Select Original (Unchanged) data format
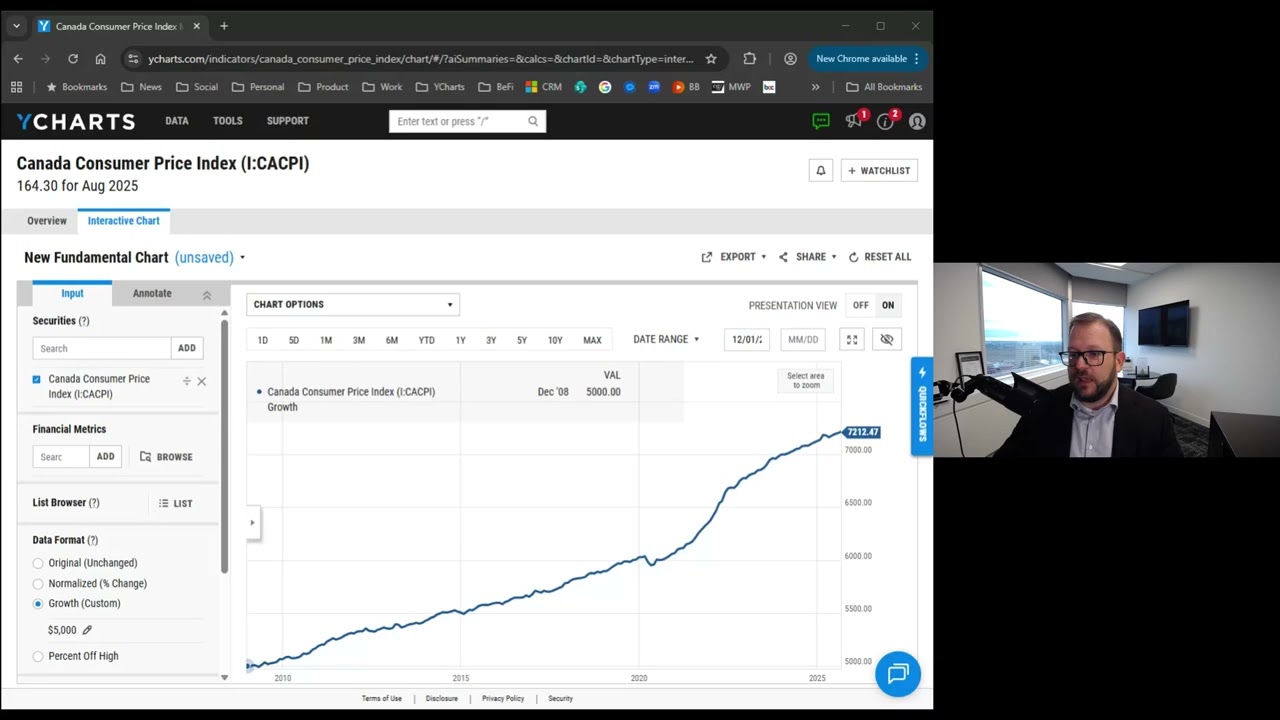This screenshot has height=720, width=1280. [x=38, y=563]
